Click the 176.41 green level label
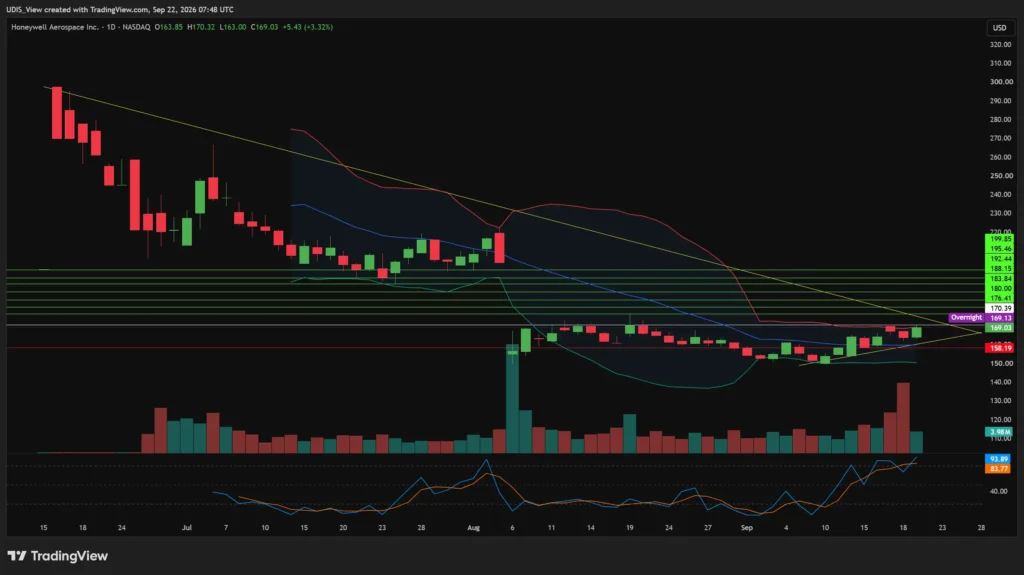Screen dimensions: 1024x575 pyautogui.click(x=999, y=299)
